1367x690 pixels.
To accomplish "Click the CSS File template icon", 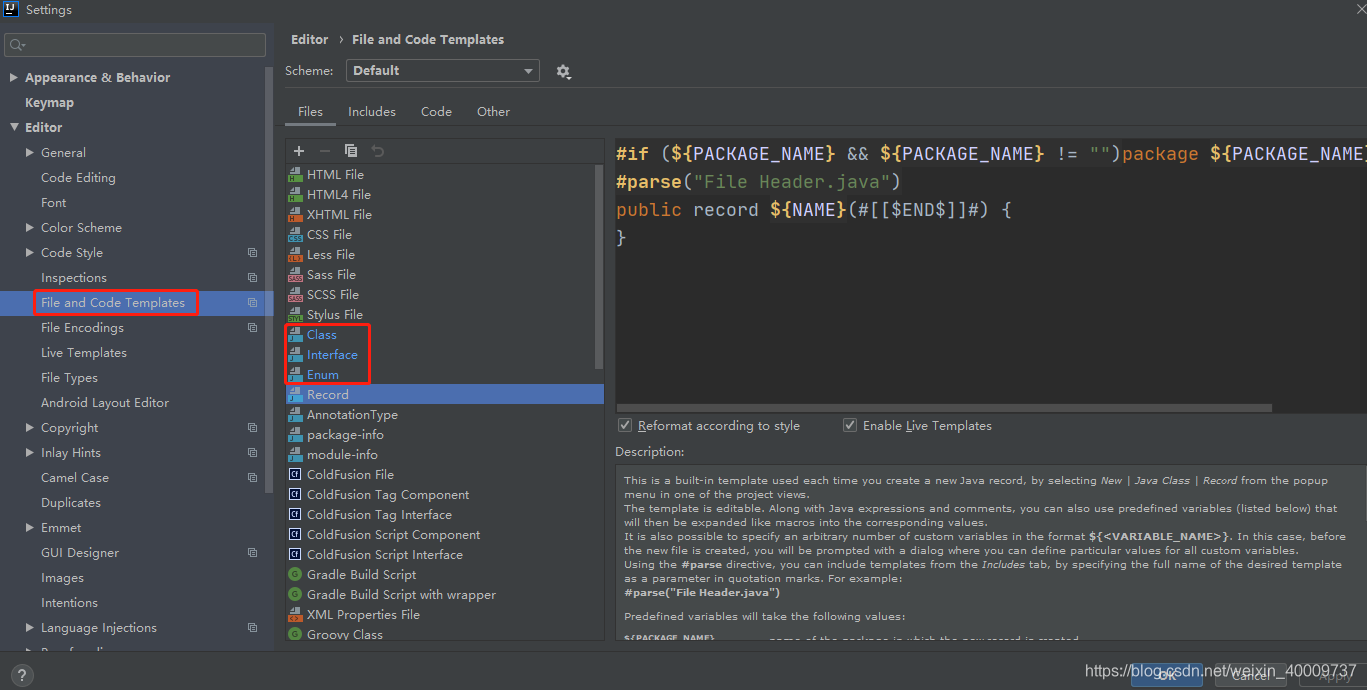I will click(x=295, y=235).
